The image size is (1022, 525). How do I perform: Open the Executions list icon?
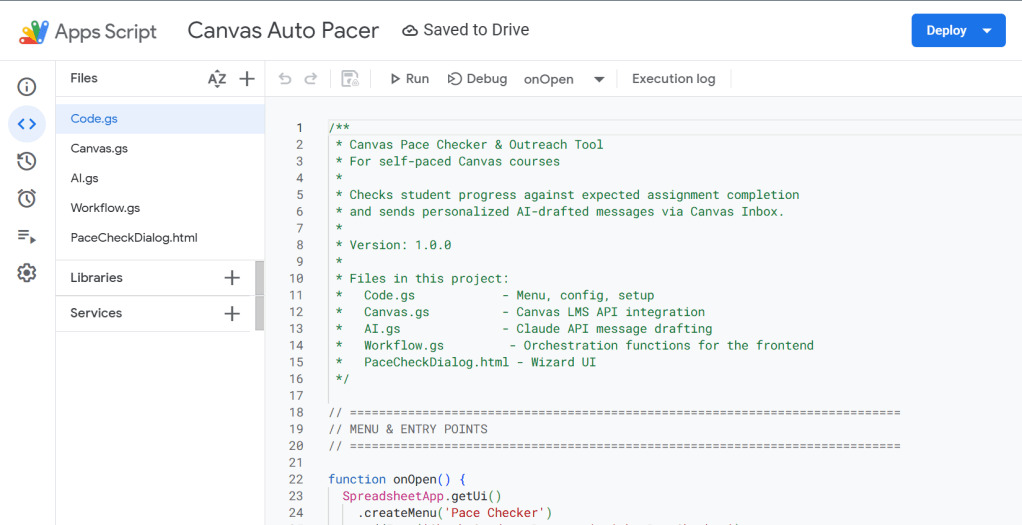point(27,236)
